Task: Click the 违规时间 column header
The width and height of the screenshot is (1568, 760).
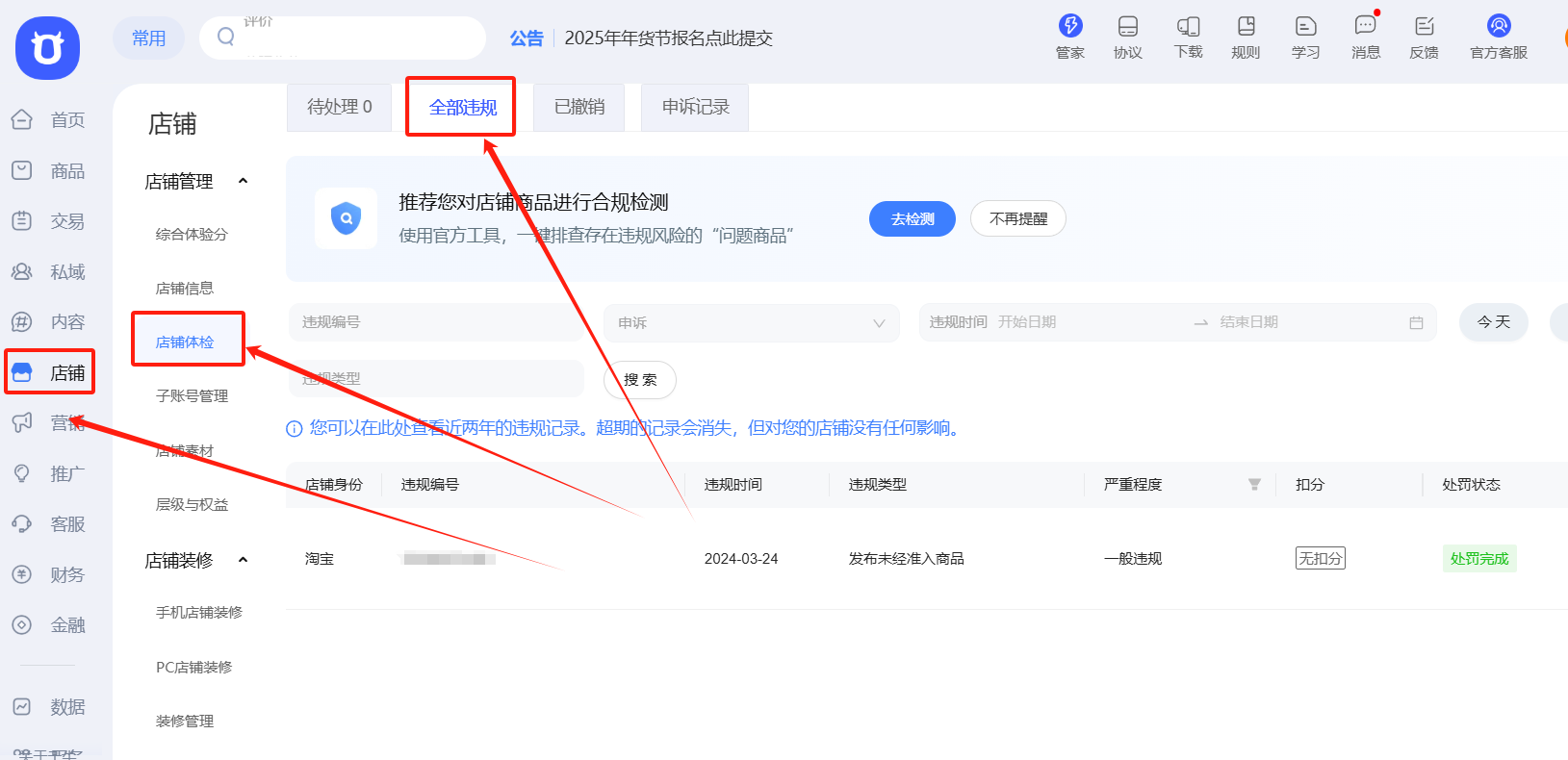Action: [733, 485]
